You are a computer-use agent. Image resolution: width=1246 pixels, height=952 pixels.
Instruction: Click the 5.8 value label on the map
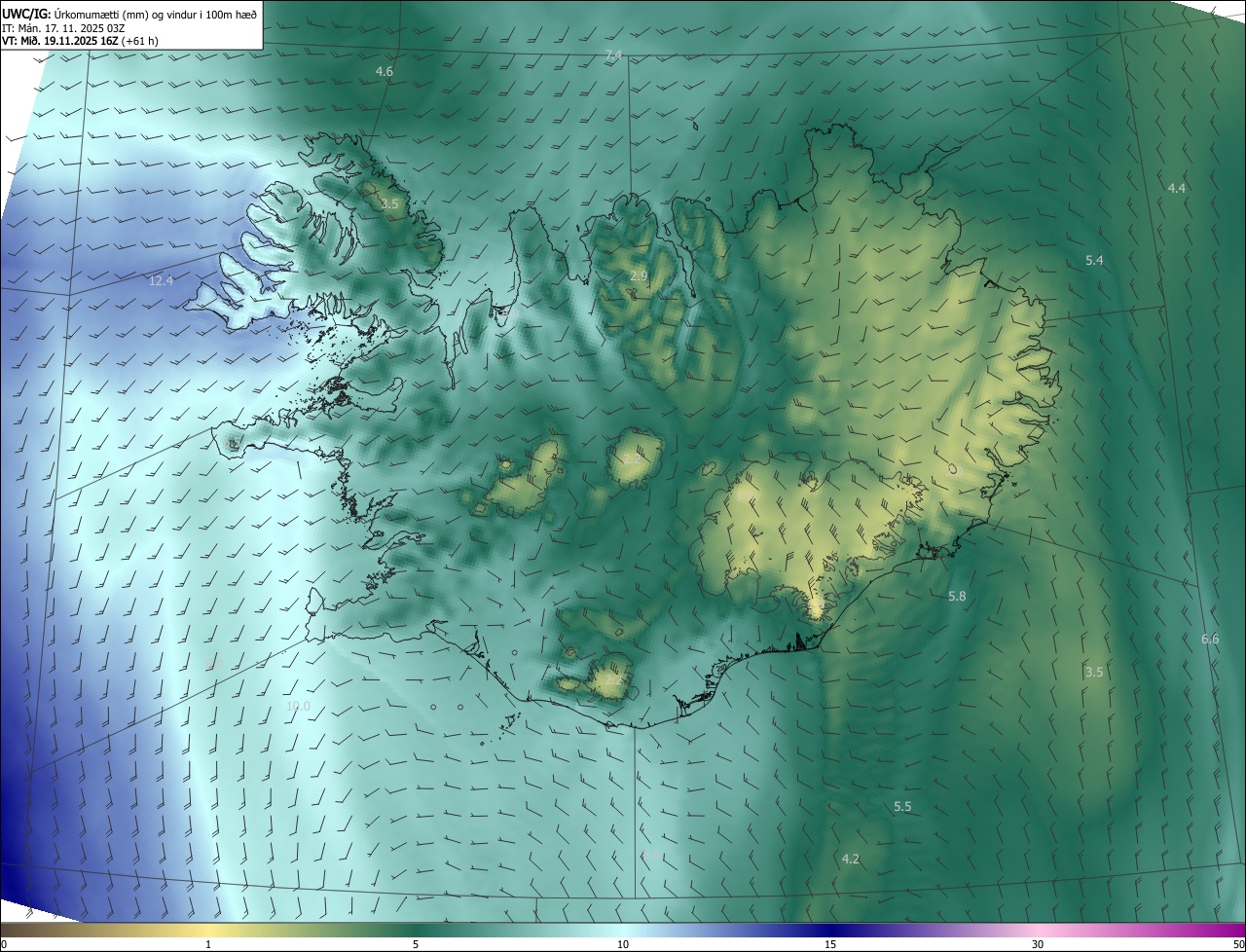tap(957, 596)
